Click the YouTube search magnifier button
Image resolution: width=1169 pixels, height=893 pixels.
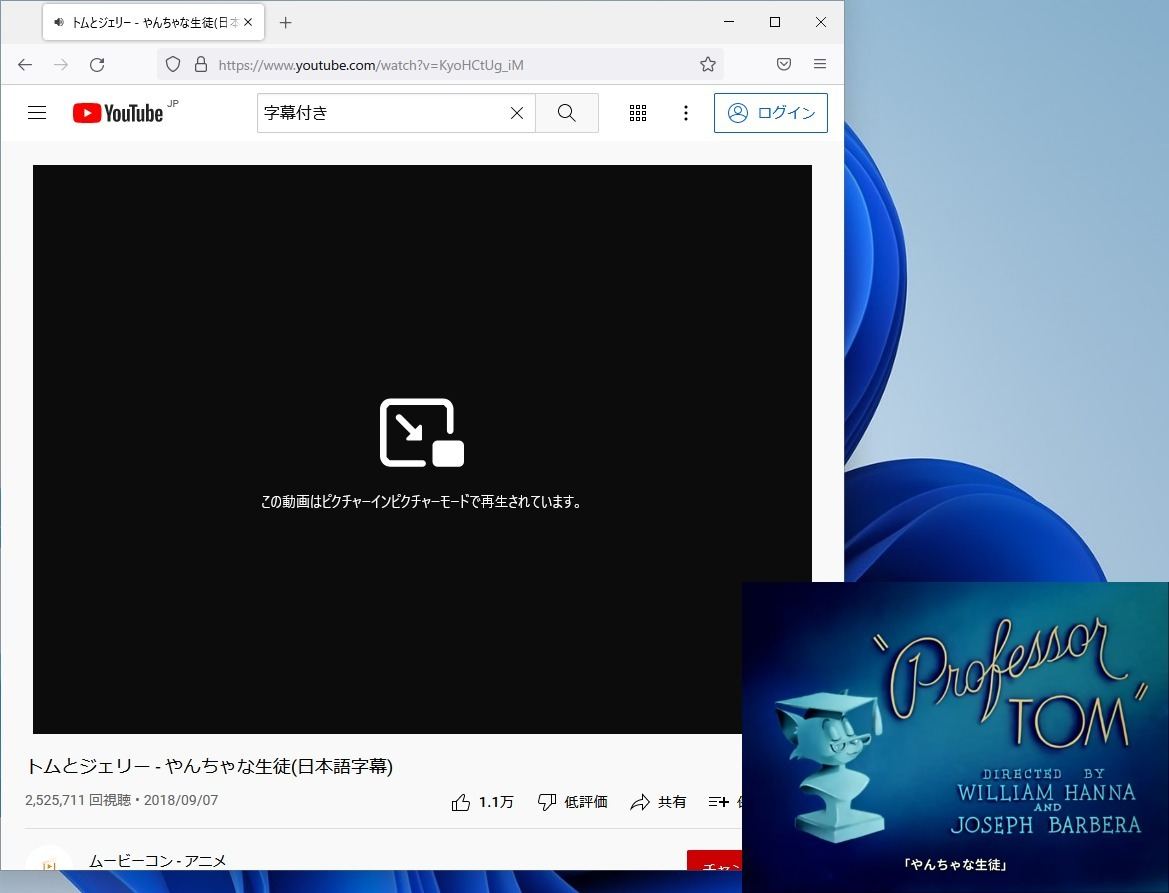click(567, 113)
